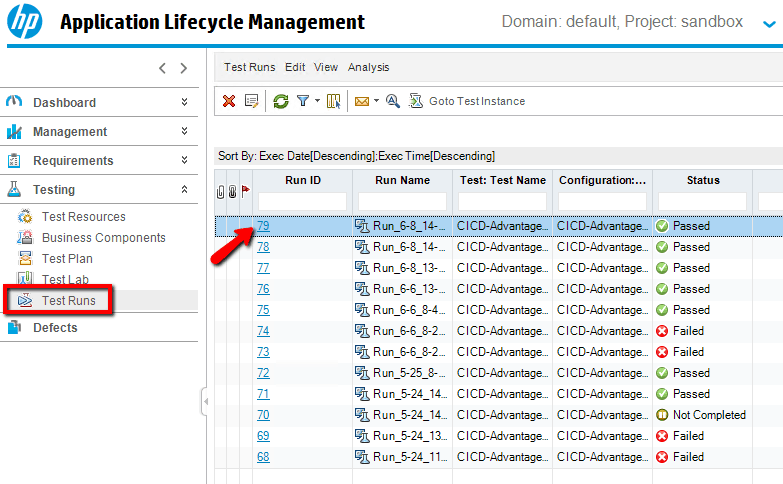Image resolution: width=783 pixels, height=484 pixels.
Task: Collapse sidebar with splitter handle
Action: (205, 401)
